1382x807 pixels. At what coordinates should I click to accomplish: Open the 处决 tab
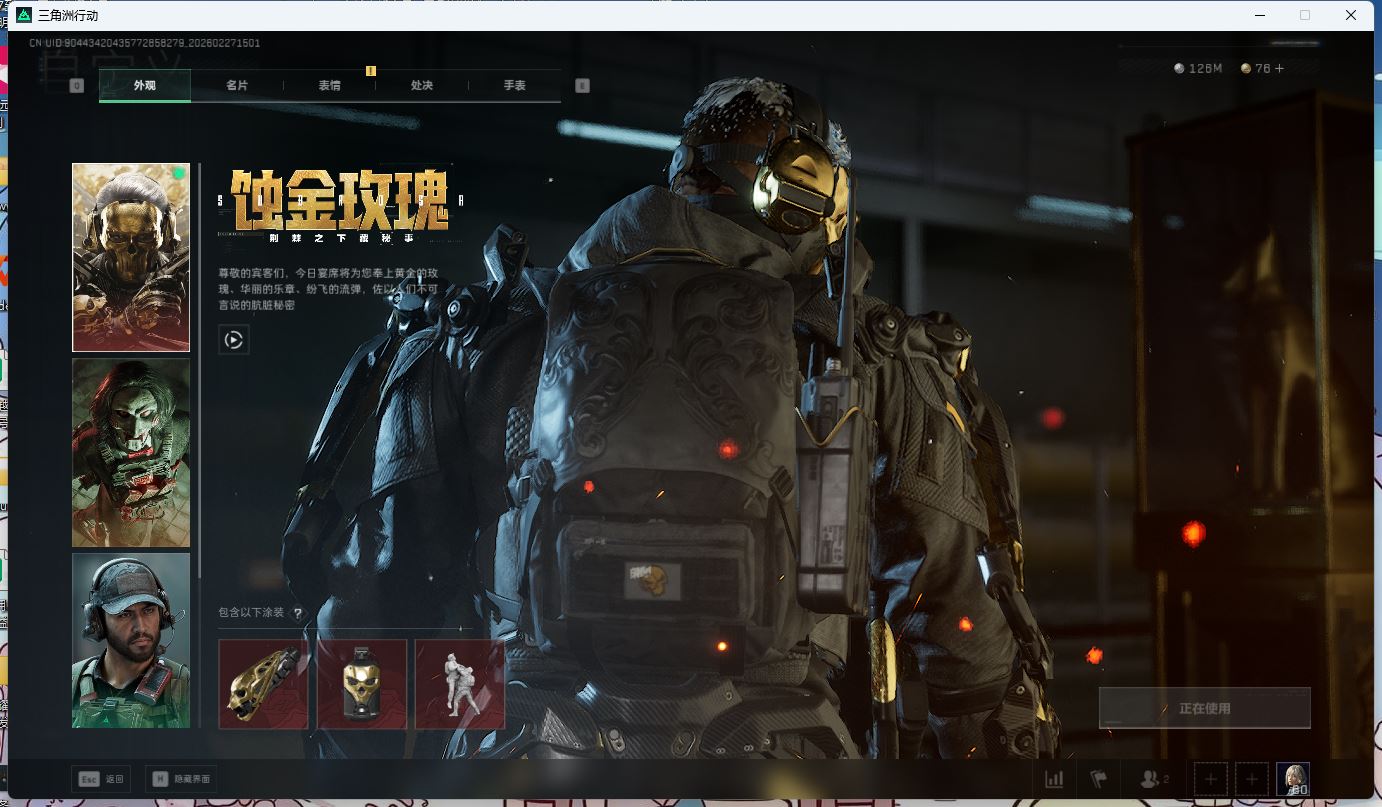(422, 86)
